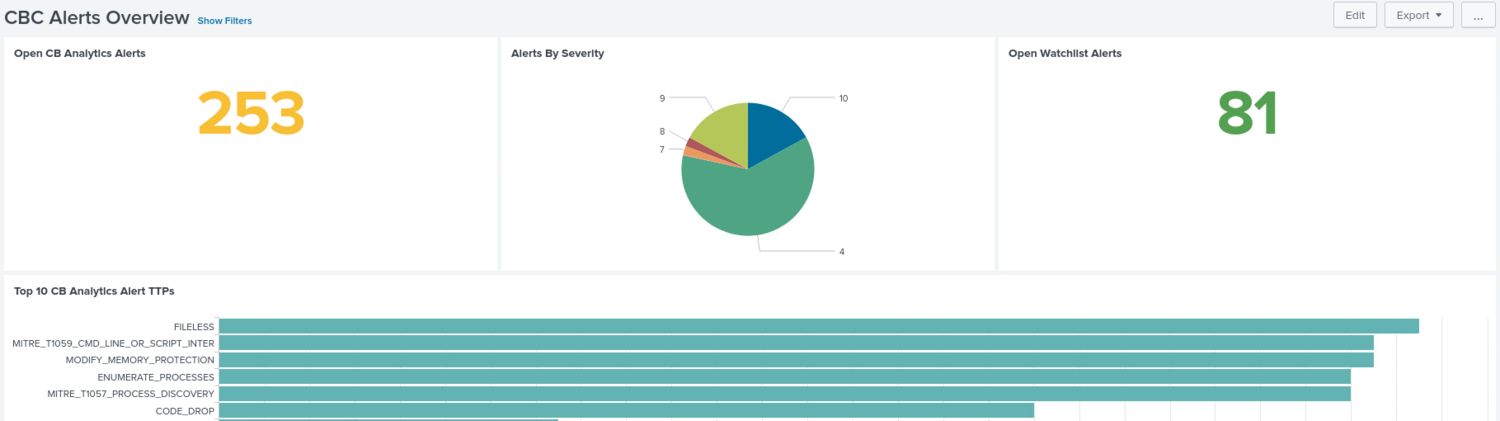Click the MITRE_T1057_PROCESS_DISCOVERY bar

coord(785,394)
